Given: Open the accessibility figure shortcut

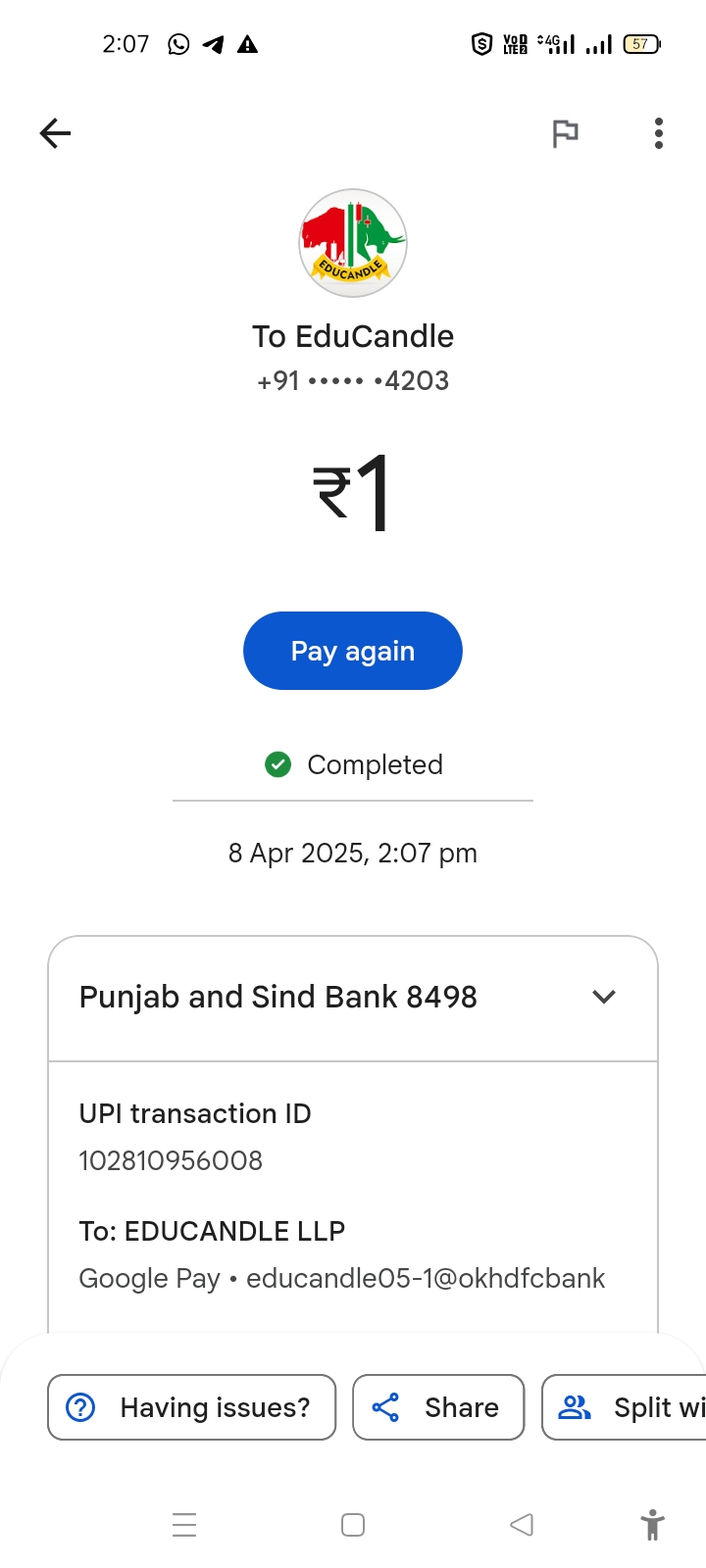Looking at the screenshot, I should [652, 1525].
